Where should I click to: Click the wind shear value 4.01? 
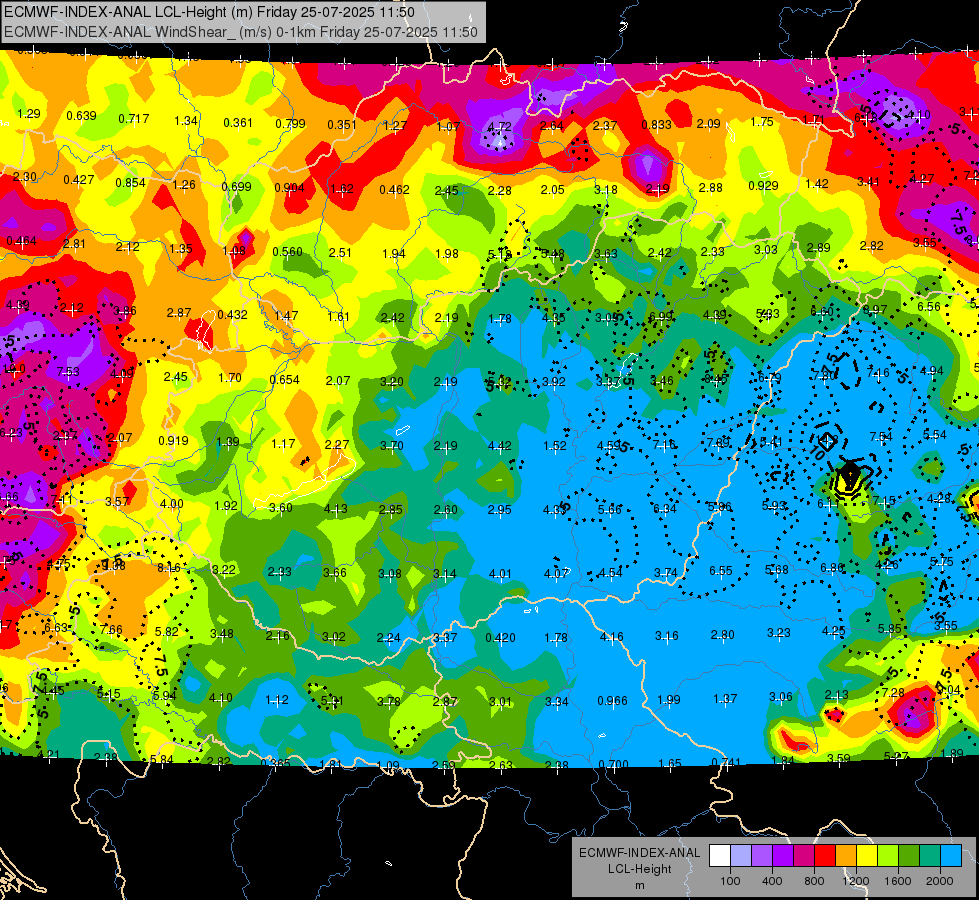pyautogui.click(x=500, y=573)
